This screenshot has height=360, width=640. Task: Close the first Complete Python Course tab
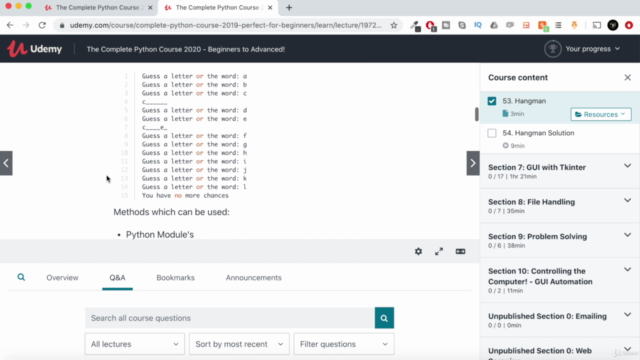pyautogui.click(x=150, y=7)
